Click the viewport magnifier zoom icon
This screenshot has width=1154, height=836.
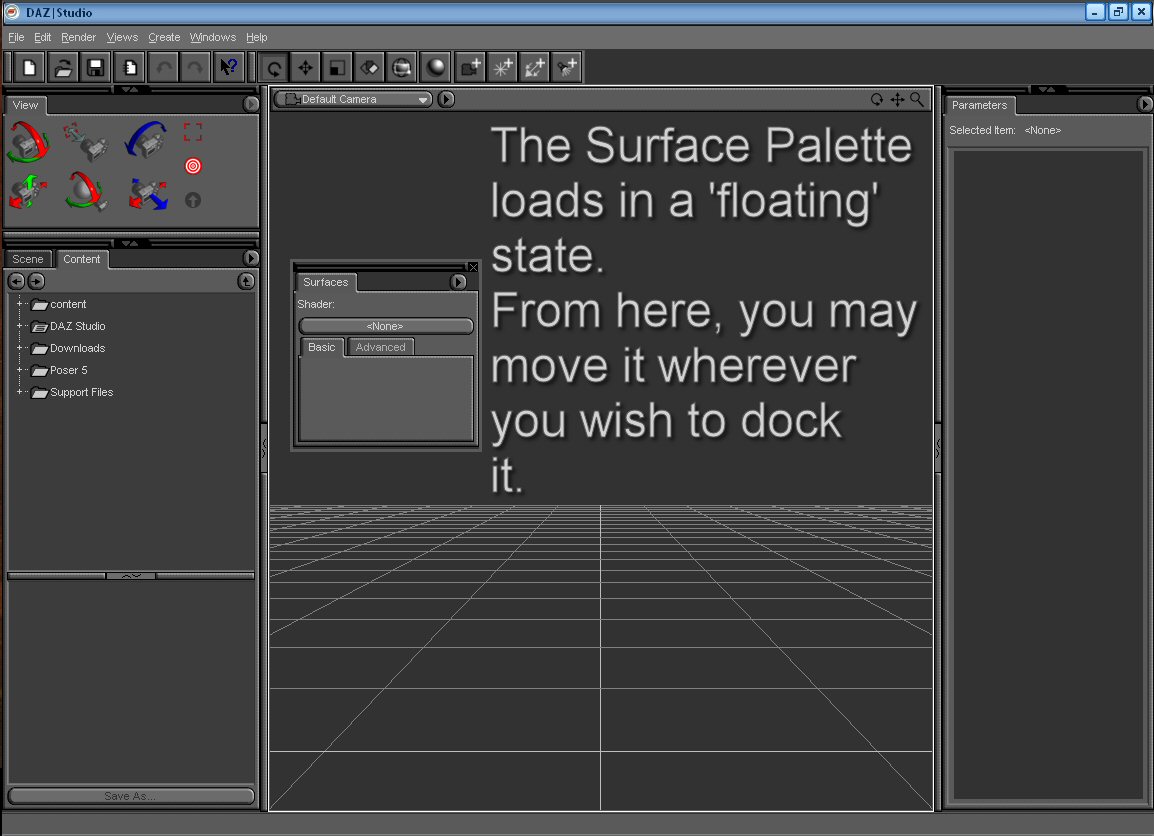tap(917, 99)
